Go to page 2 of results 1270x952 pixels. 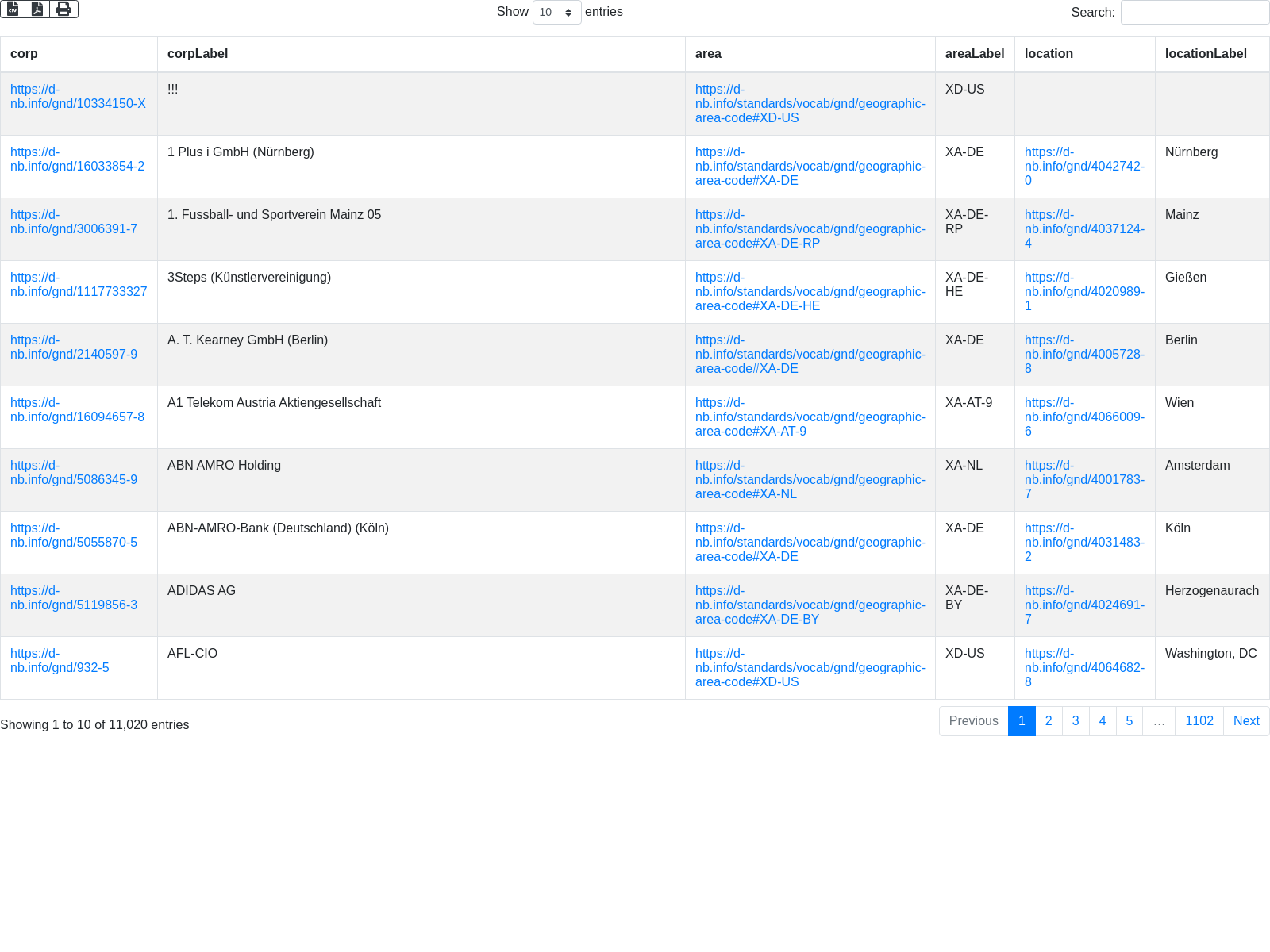pyautogui.click(x=1049, y=721)
